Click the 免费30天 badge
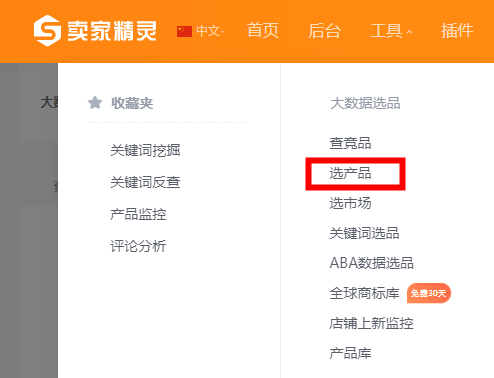The width and height of the screenshot is (494, 378). pos(429,293)
